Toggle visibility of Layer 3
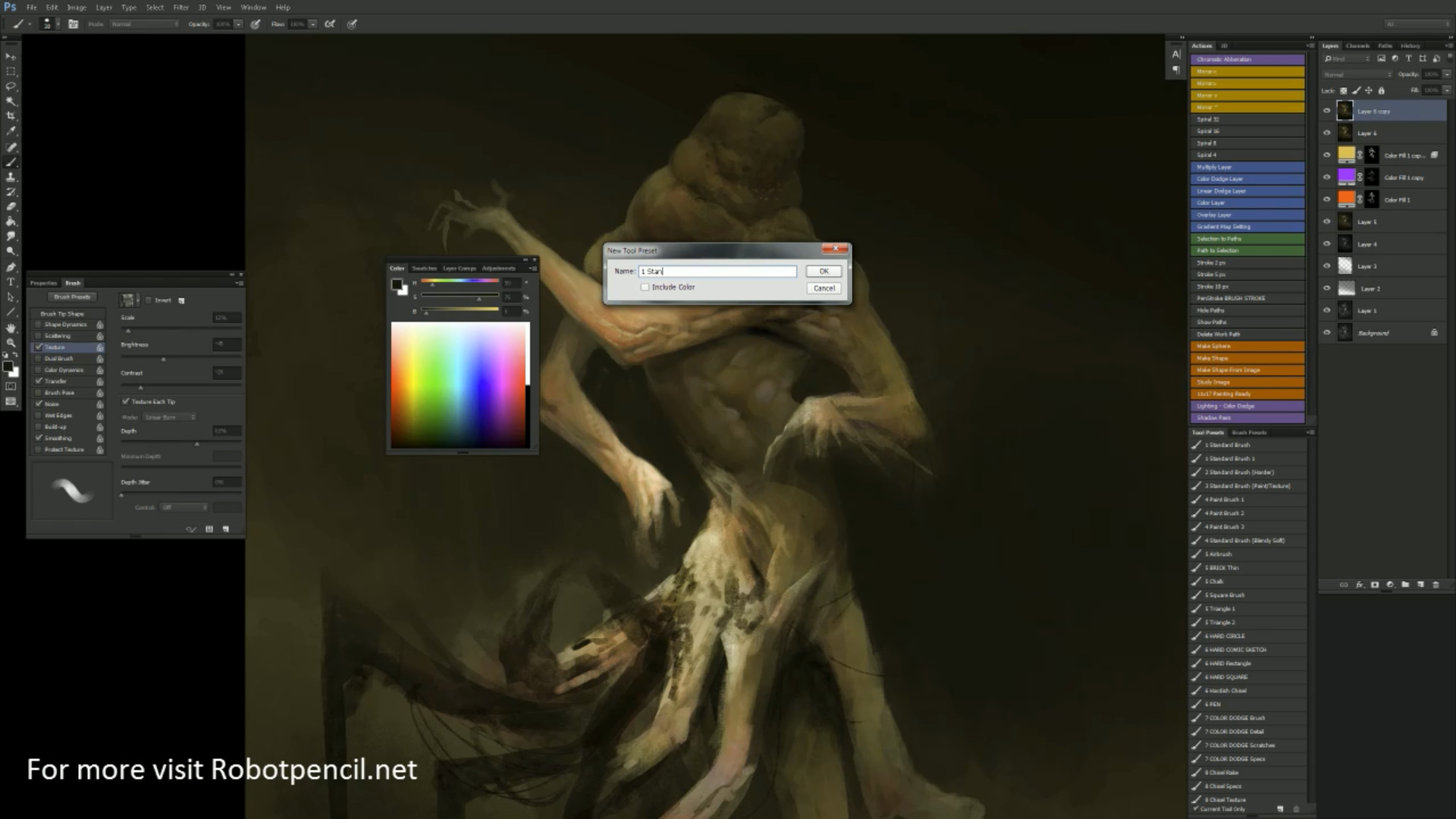Viewport: 1456px width, 819px height. 1327,266
